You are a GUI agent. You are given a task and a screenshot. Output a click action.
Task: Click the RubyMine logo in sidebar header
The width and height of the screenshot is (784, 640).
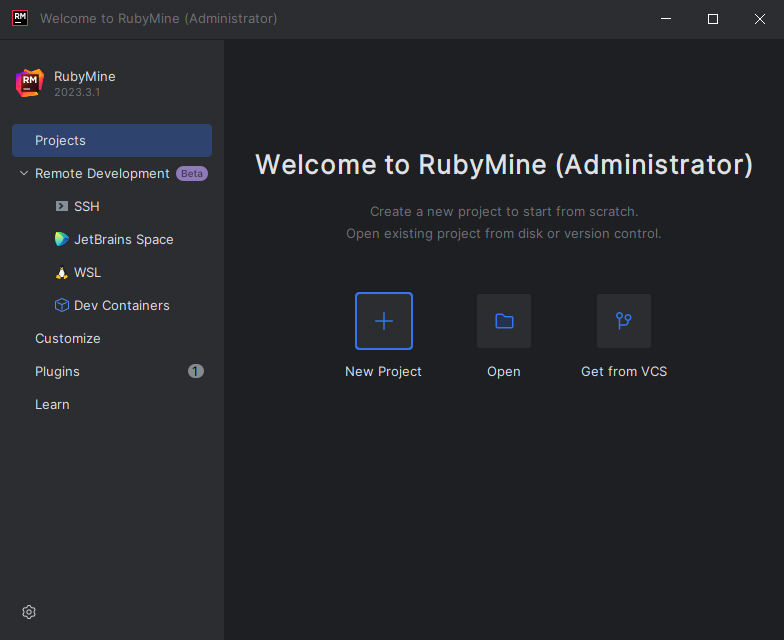30,83
